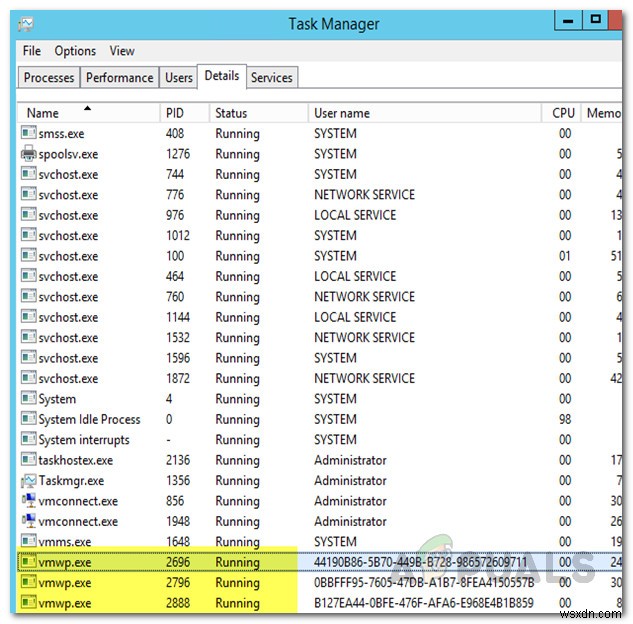
Task: Select the spoolsv.exe process name
Action: tap(68, 154)
